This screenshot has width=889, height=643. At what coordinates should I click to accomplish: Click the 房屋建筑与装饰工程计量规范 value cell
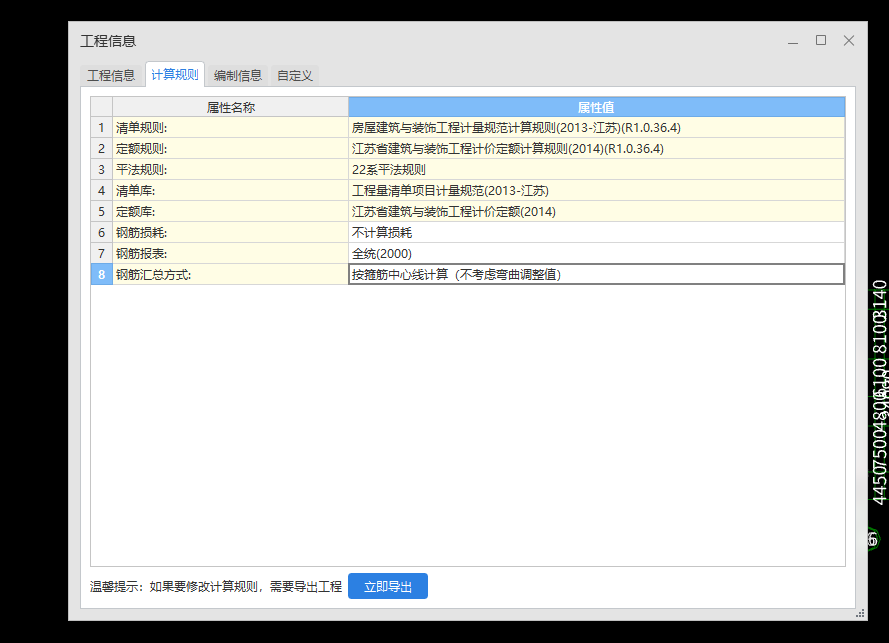coord(596,128)
